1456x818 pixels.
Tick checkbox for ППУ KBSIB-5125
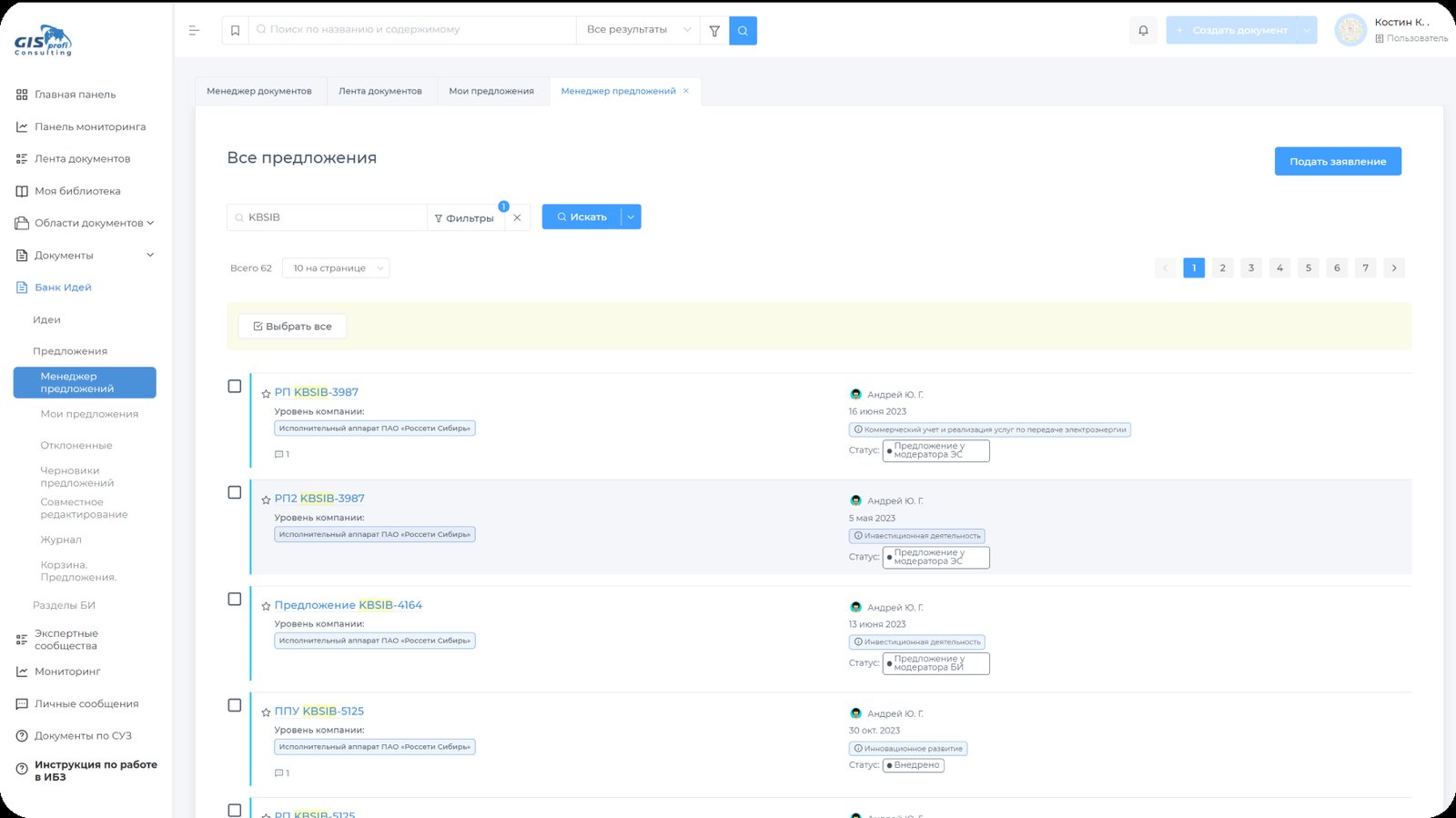[x=235, y=705]
